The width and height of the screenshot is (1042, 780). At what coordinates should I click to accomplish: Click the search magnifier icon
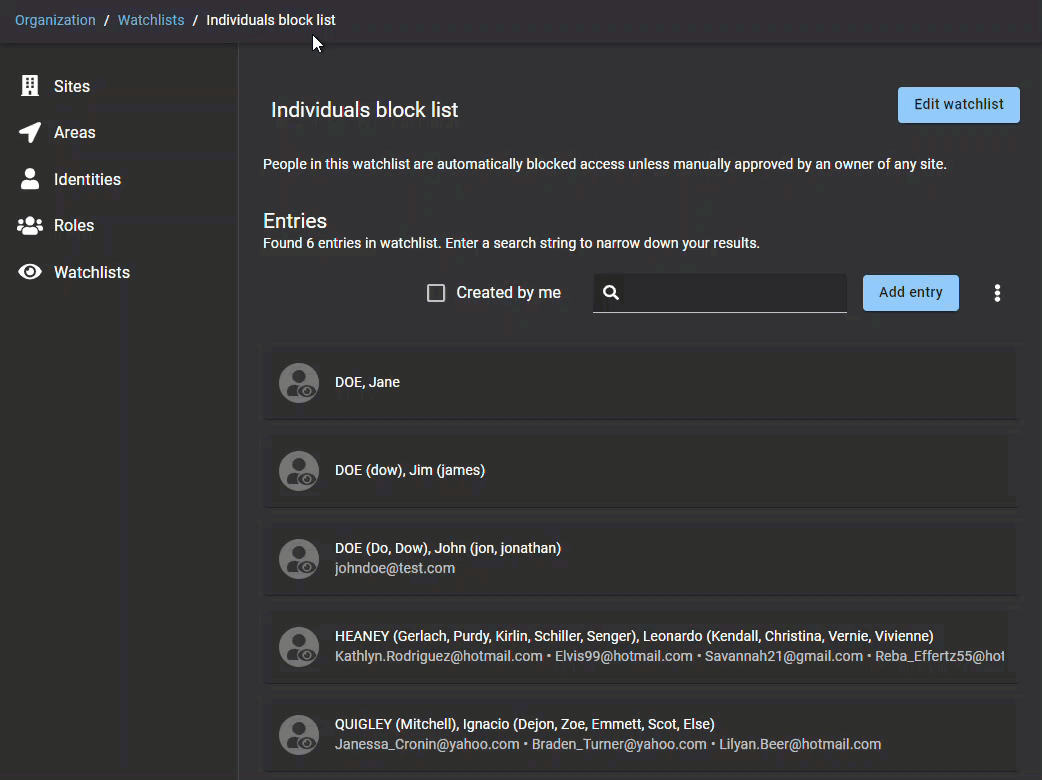pos(611,293)
